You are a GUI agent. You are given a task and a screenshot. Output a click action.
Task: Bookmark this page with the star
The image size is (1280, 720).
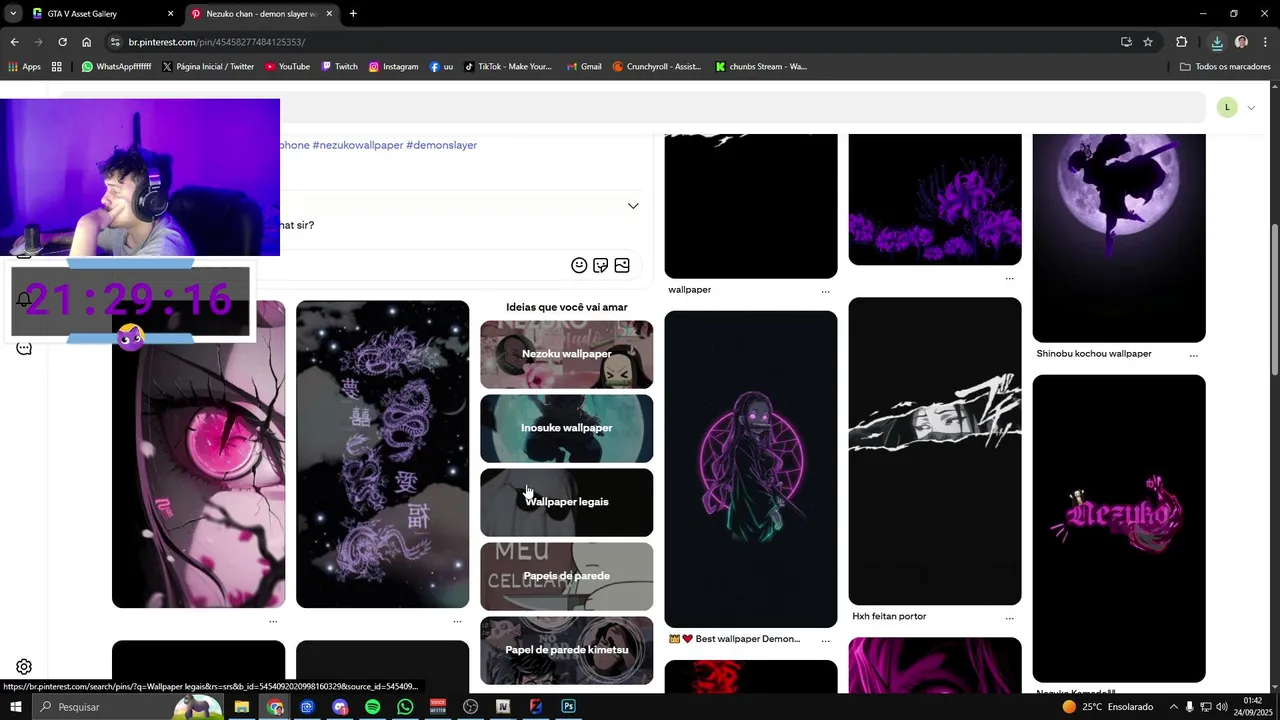coord(1148,42)
